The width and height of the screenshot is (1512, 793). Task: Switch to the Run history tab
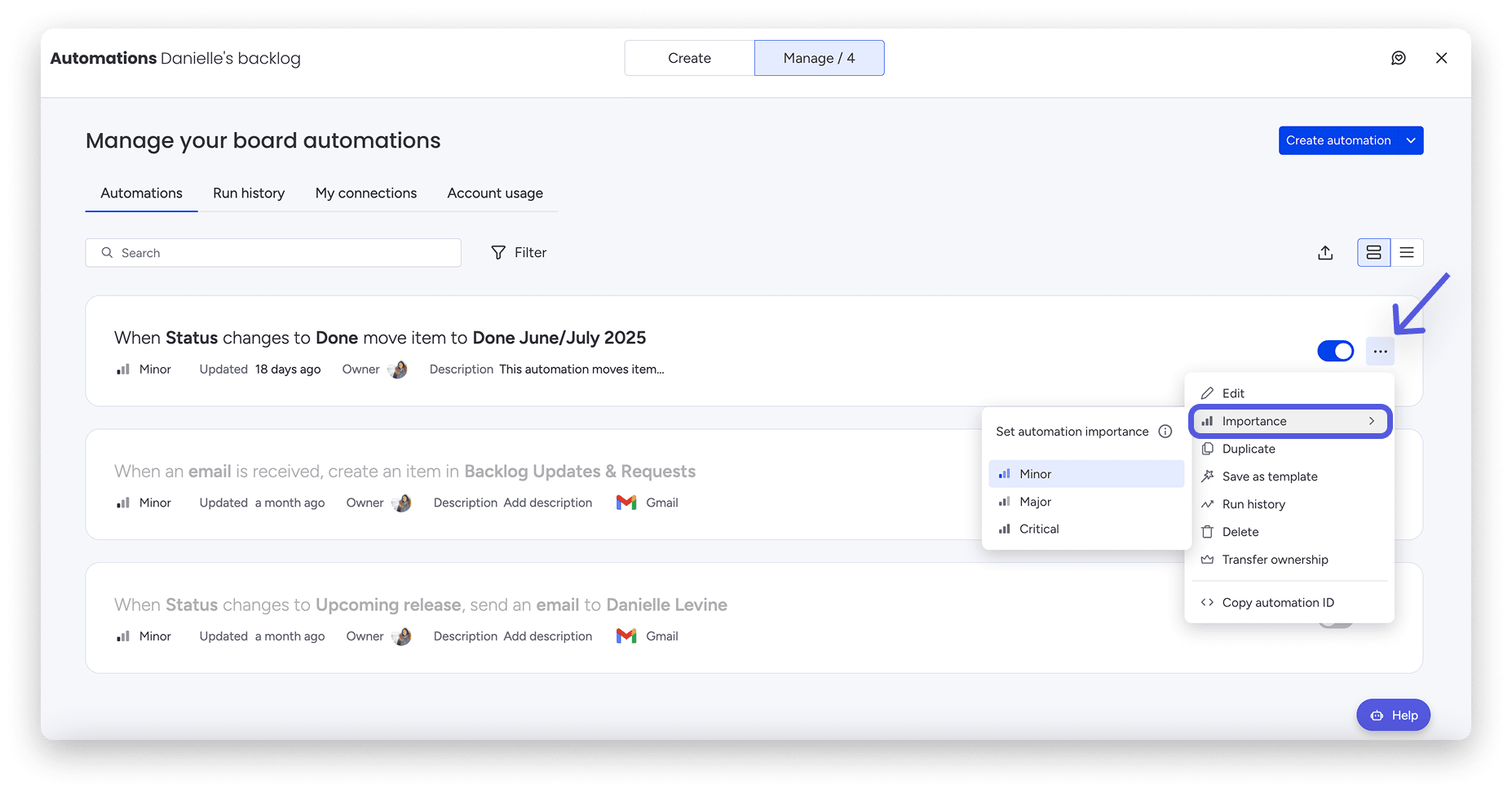(248, 193)
